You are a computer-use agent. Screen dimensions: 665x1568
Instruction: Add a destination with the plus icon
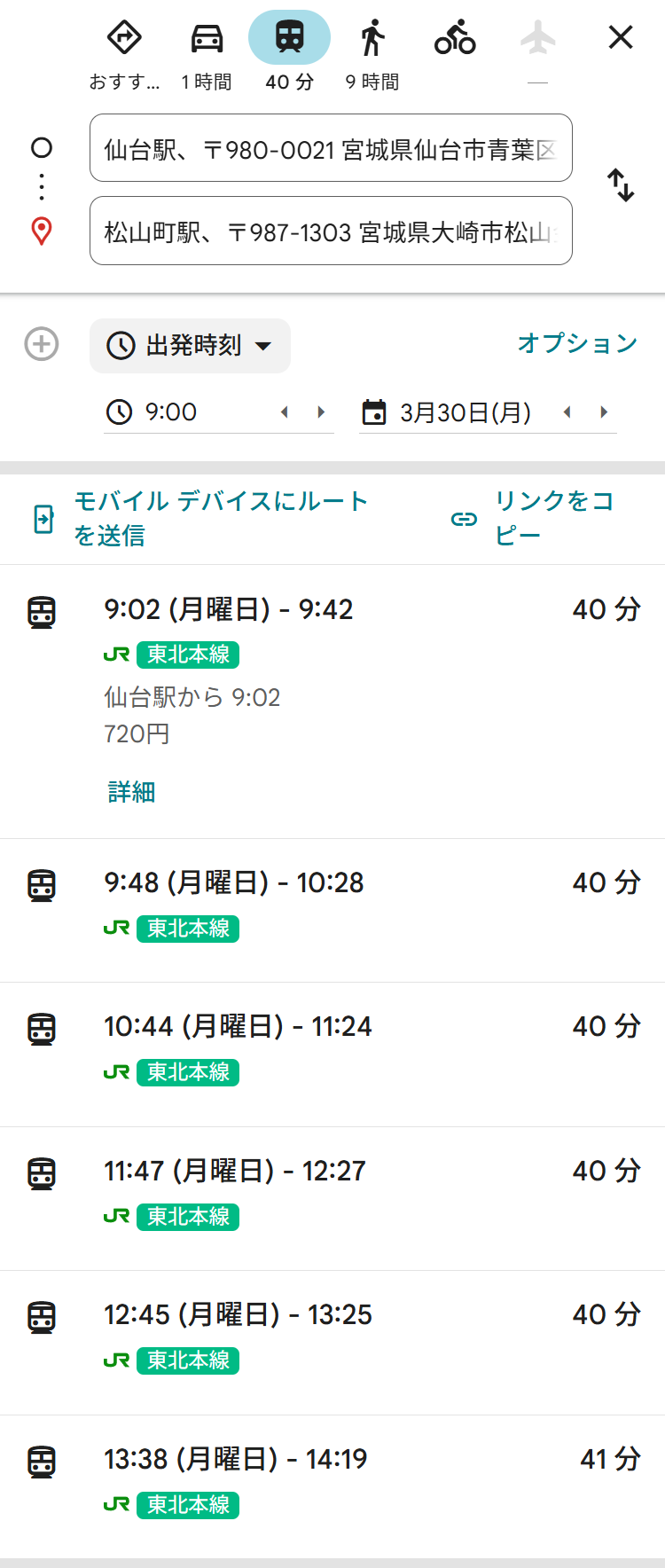pyautogui.click(x=42, y=344)
